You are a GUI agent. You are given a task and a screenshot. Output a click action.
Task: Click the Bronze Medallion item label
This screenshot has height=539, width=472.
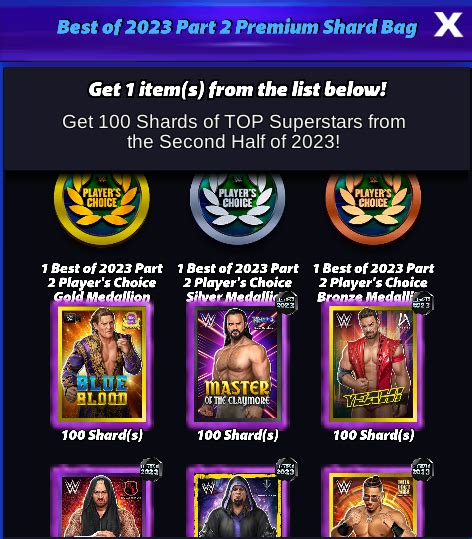[373, 282]
